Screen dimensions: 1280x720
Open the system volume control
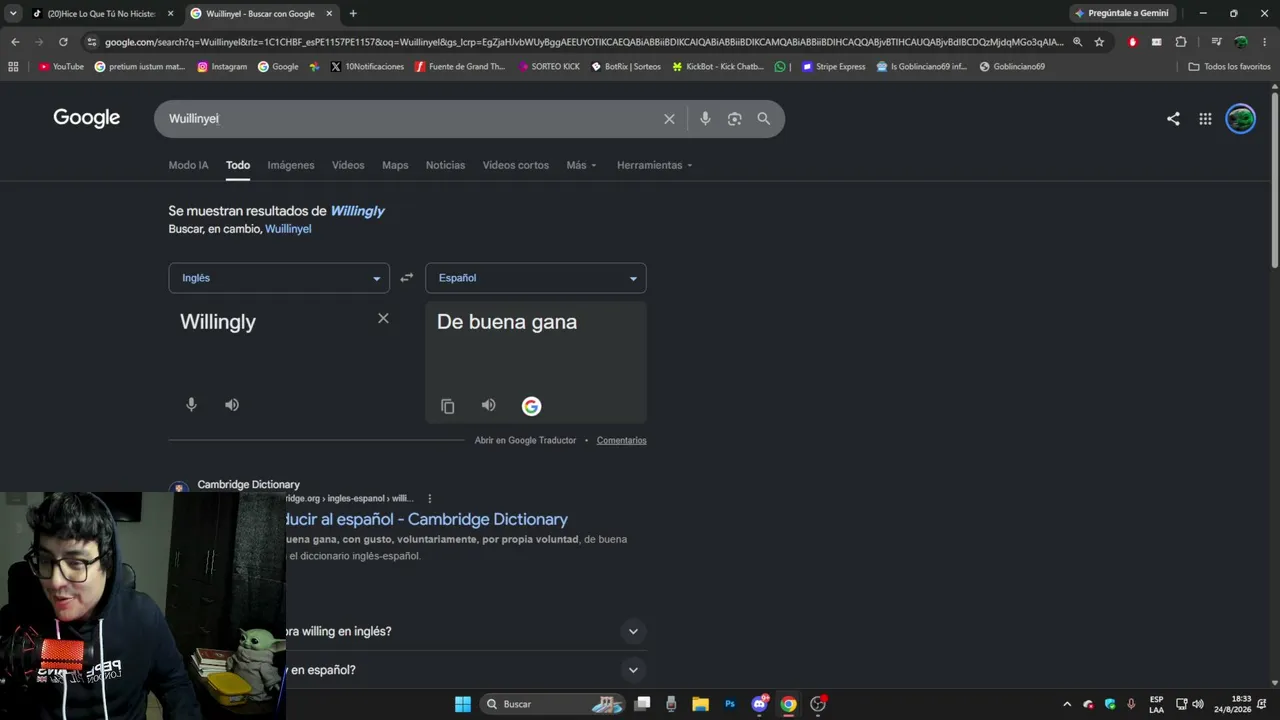(x=1198, y=704)
